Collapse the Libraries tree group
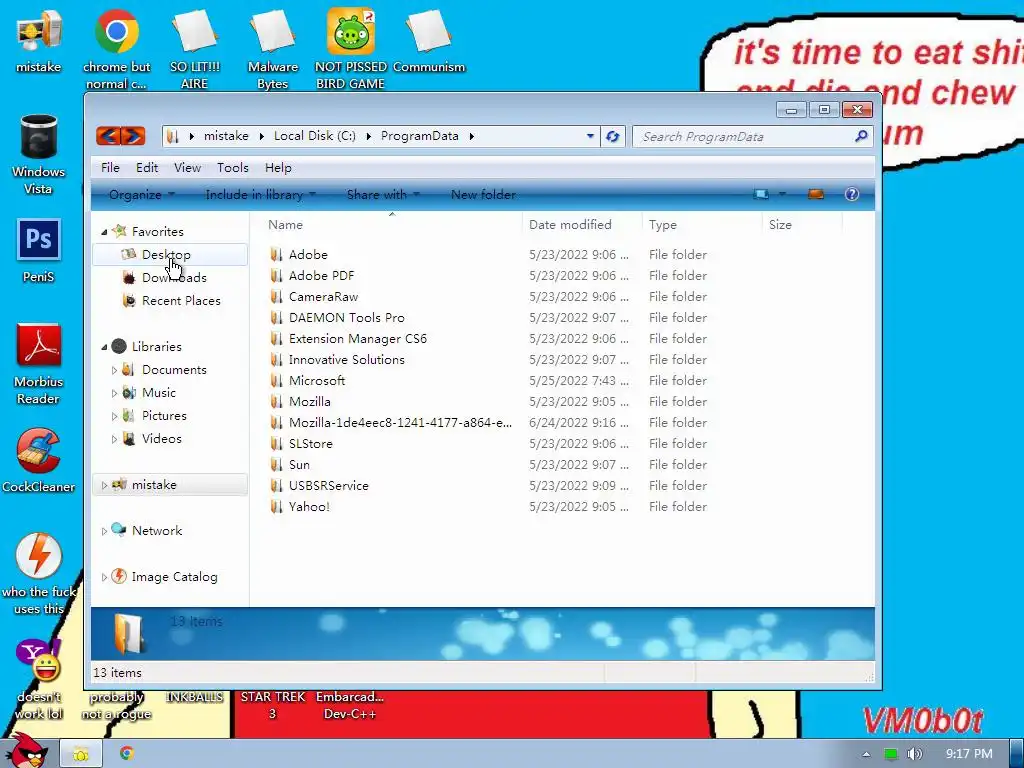The height and width of the screenshot is (768, 1024). (x=104, y=347)
